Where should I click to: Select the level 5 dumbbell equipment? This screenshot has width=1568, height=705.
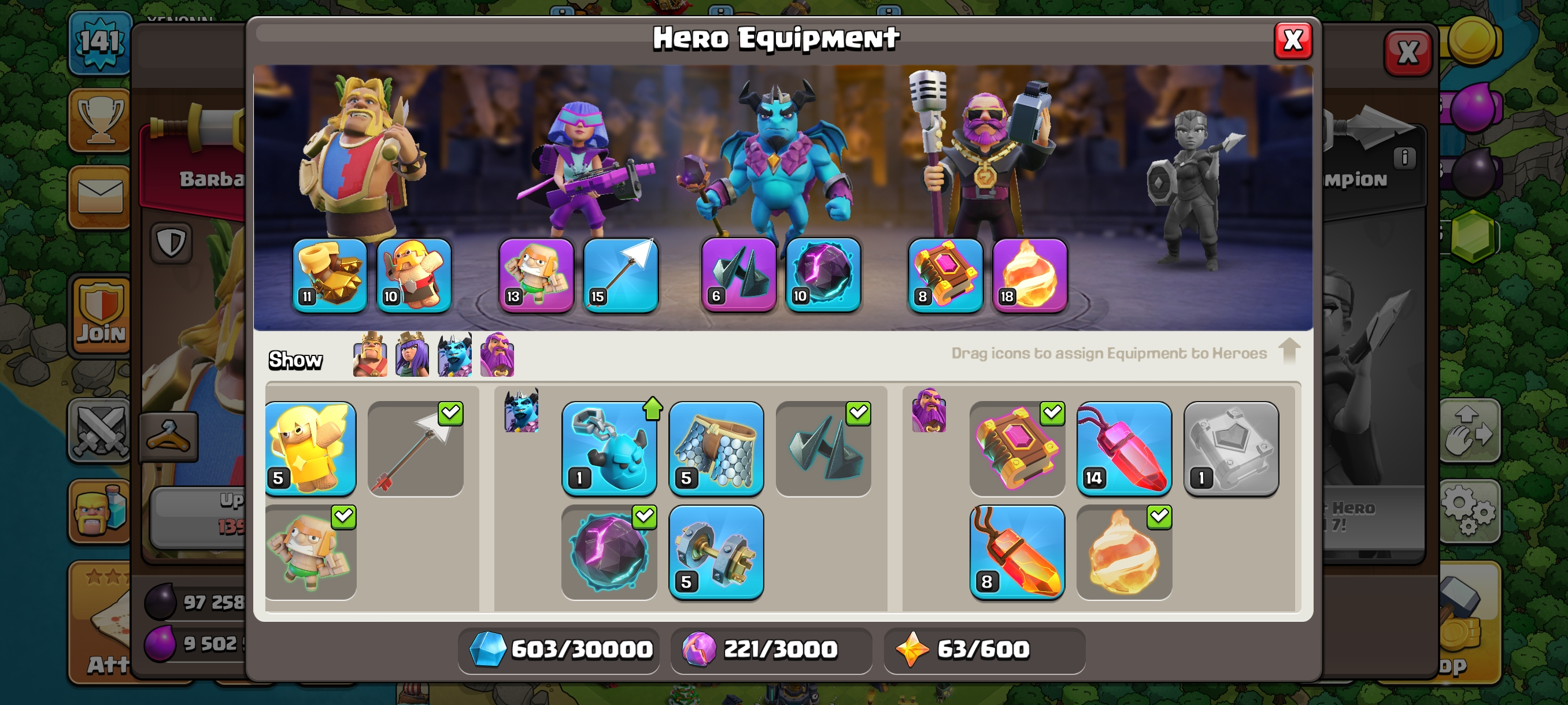click(716, 552)
